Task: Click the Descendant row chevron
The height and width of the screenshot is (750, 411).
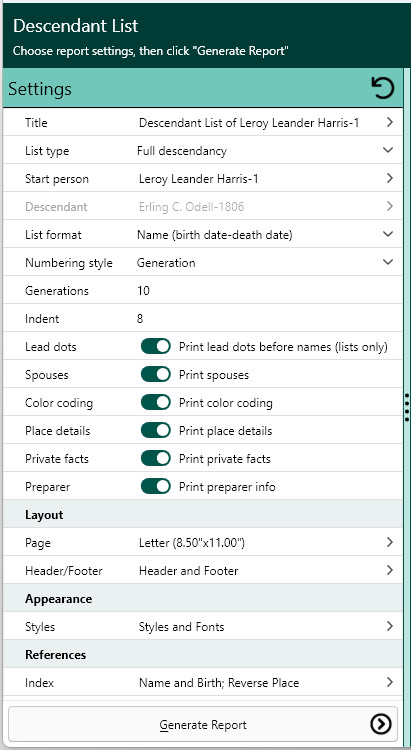Action: click(x=389, y=206)
